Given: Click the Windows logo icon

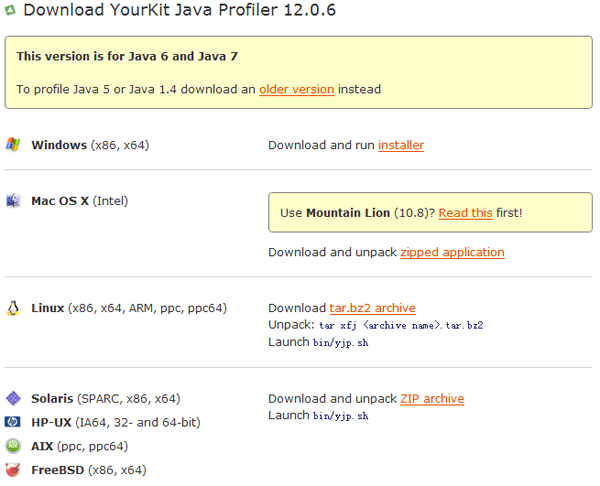Looking at the screenshot, I should coord(13,145).
